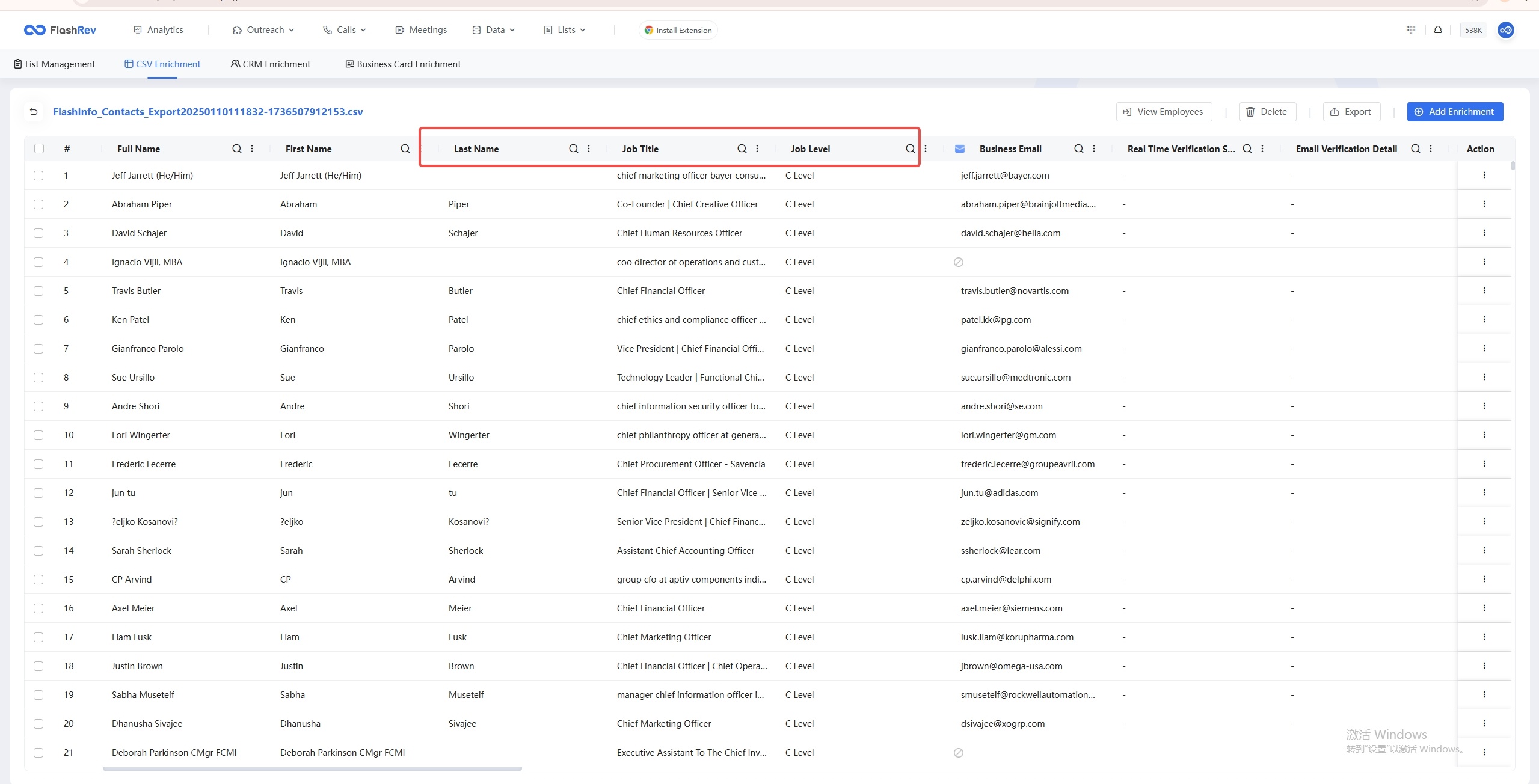Click the Export button
Viewport: 1539px width, 784px height.
[1351, 112]
